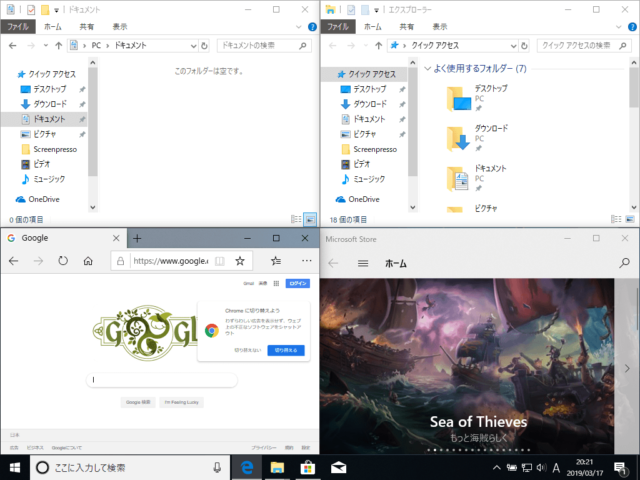
Task: Click the Windows Start button
Action: (15, 467)
